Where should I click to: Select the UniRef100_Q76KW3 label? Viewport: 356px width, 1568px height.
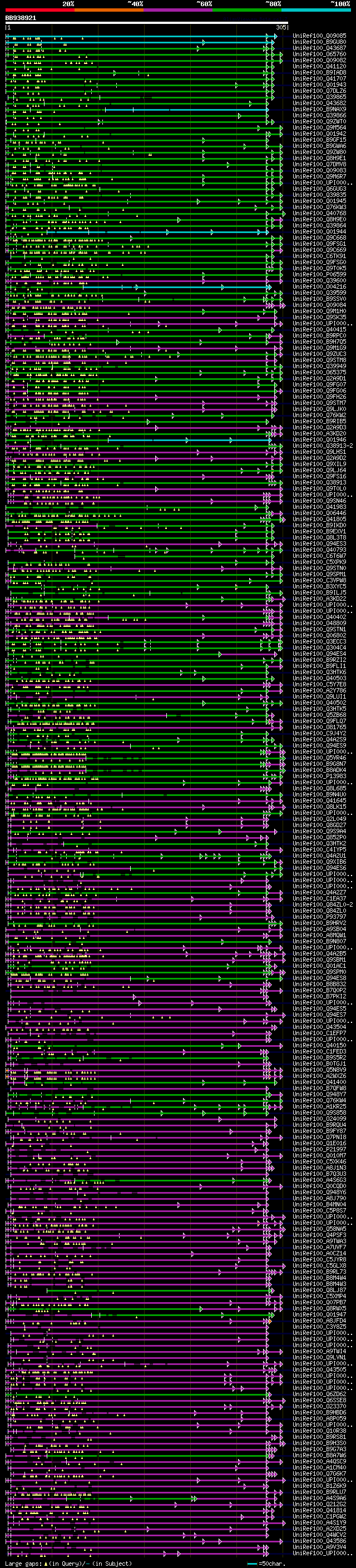tap(319, 207)
